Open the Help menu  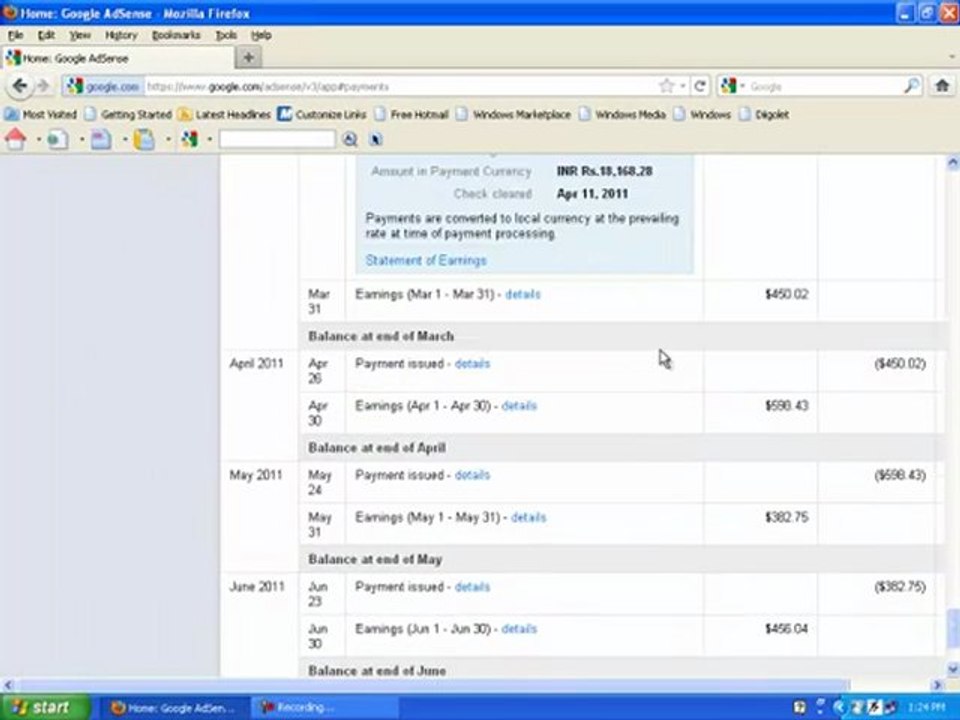pos(261,36)
